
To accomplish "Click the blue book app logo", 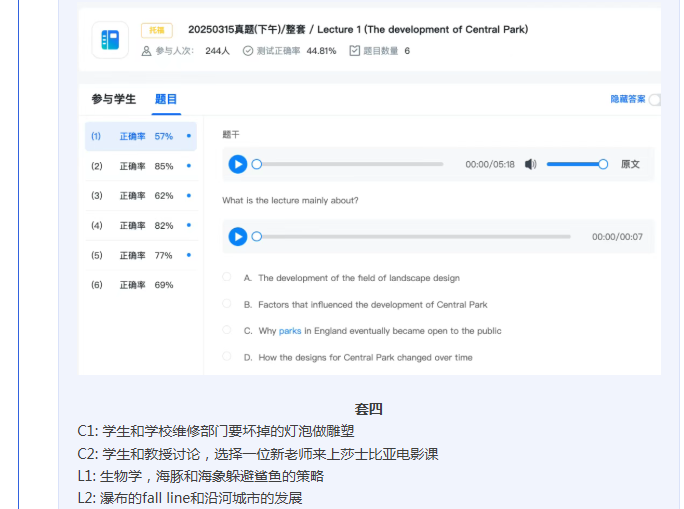I will [110, 40].
